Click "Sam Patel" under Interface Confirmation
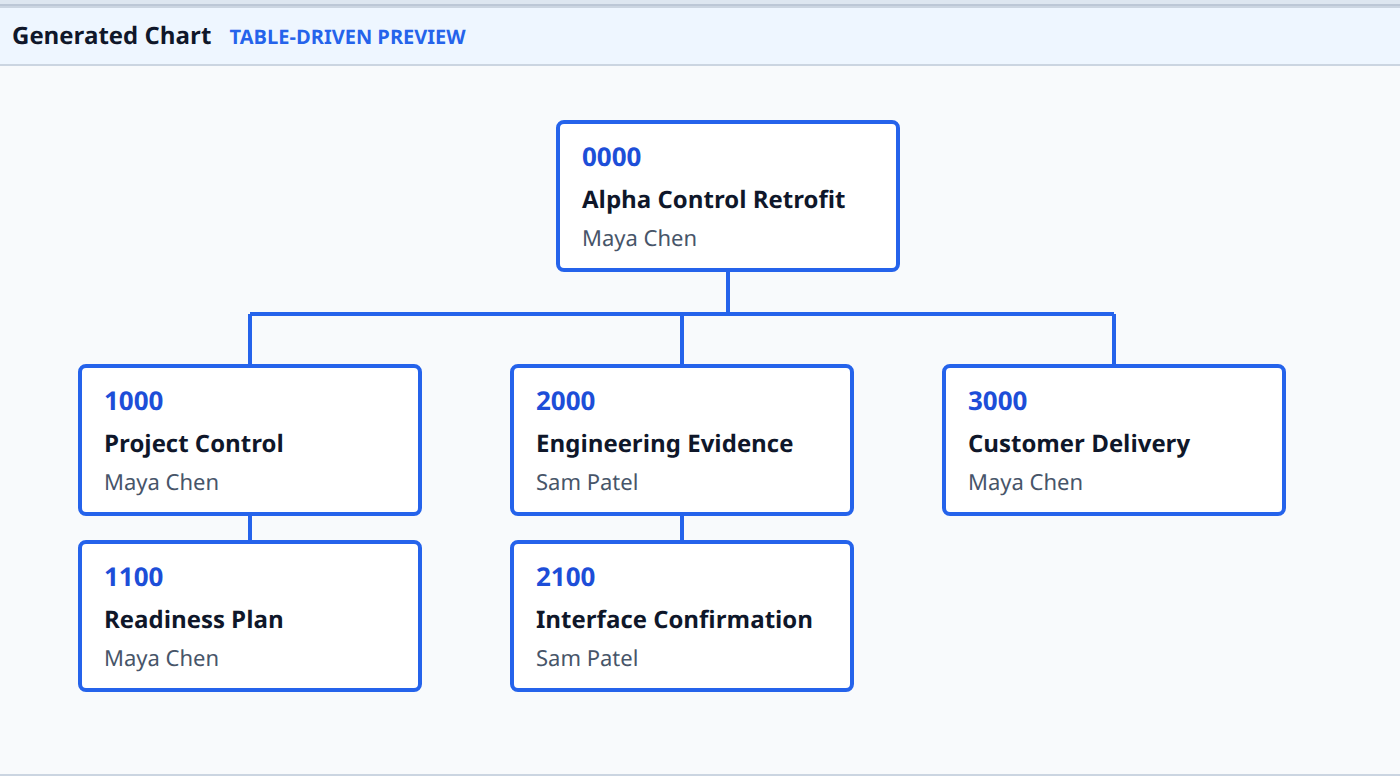This screenshot has height=776, width=1400. click(587, 659)
